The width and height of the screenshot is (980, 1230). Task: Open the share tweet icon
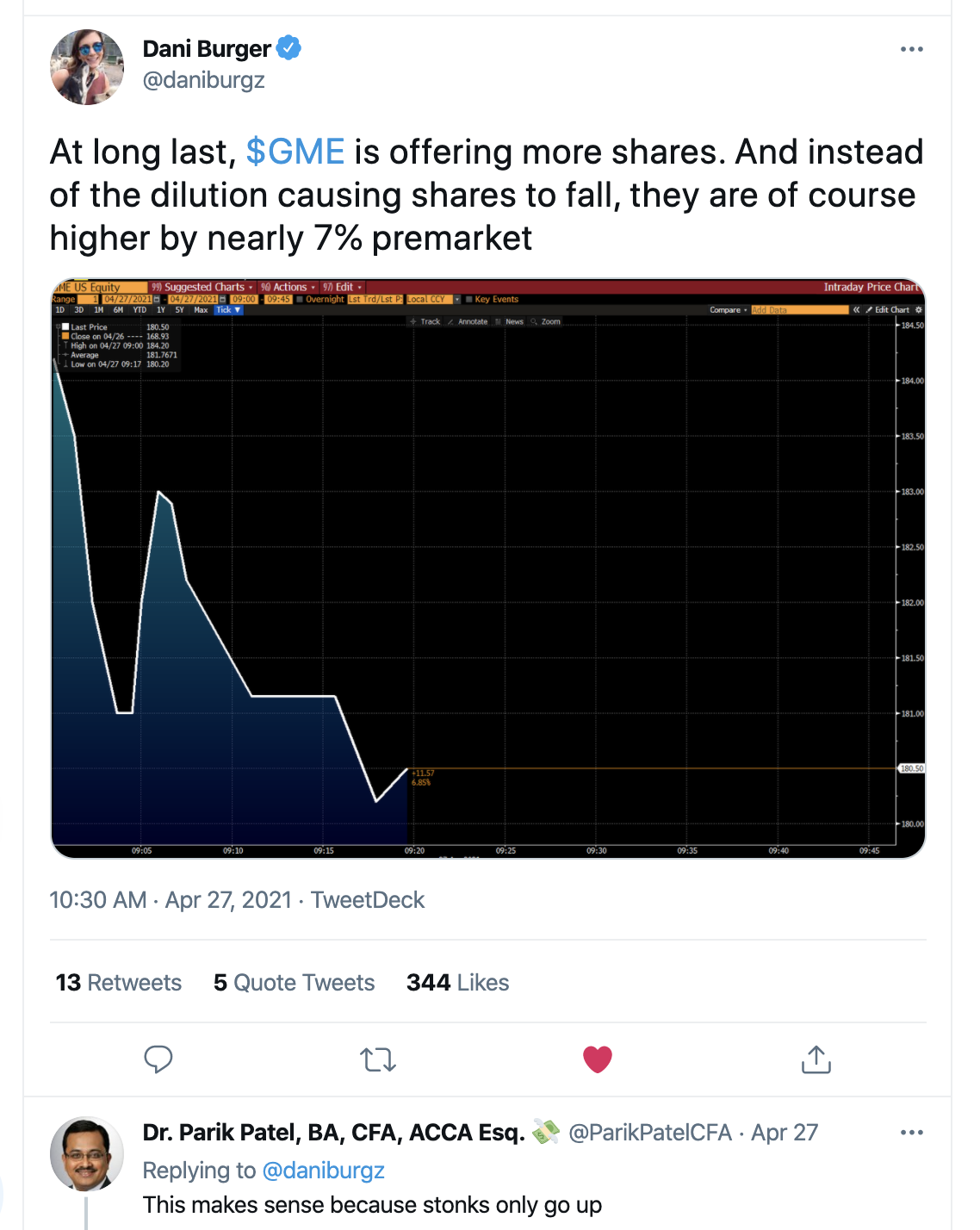pos(816,1059)
